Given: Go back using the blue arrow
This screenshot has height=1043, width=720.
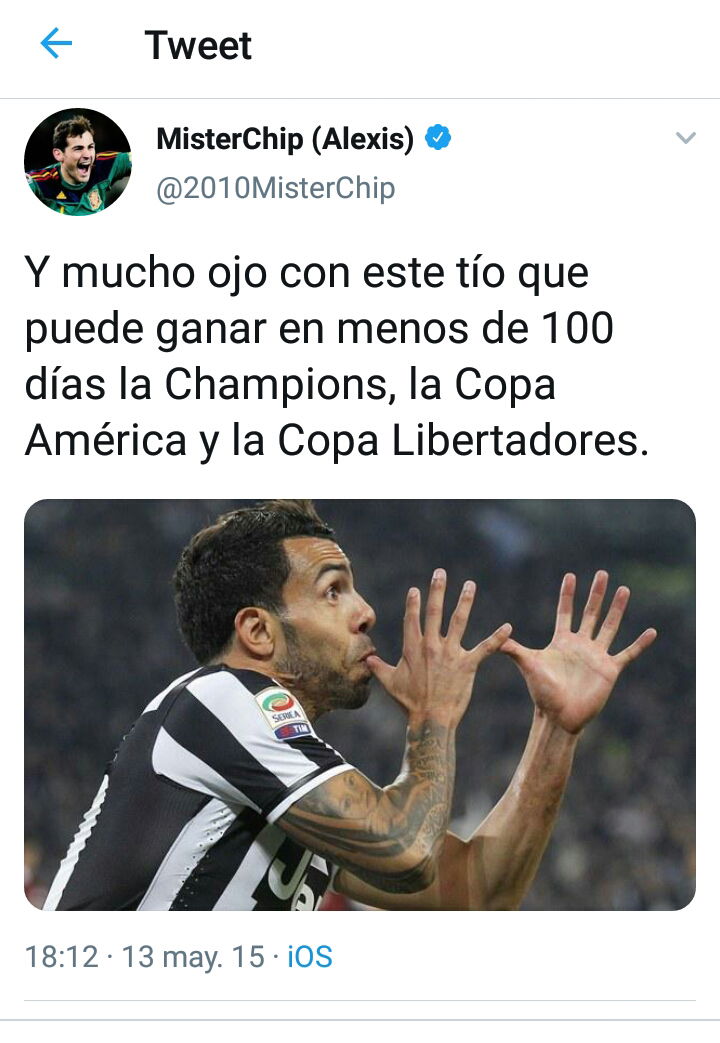Looking at the screenshot, I should [56, 44].
